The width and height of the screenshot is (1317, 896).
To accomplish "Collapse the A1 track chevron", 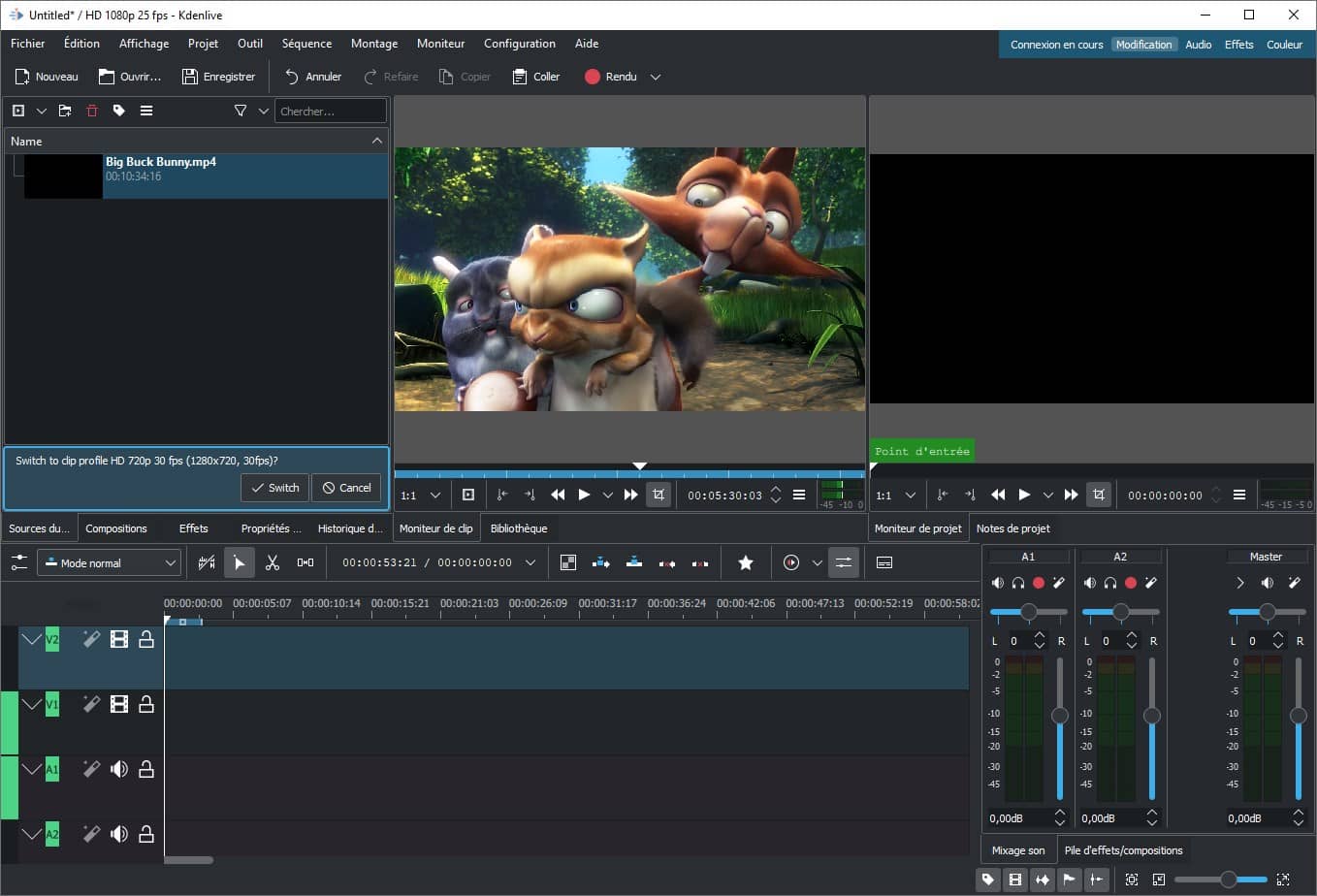I will click(x=32, y=769).
